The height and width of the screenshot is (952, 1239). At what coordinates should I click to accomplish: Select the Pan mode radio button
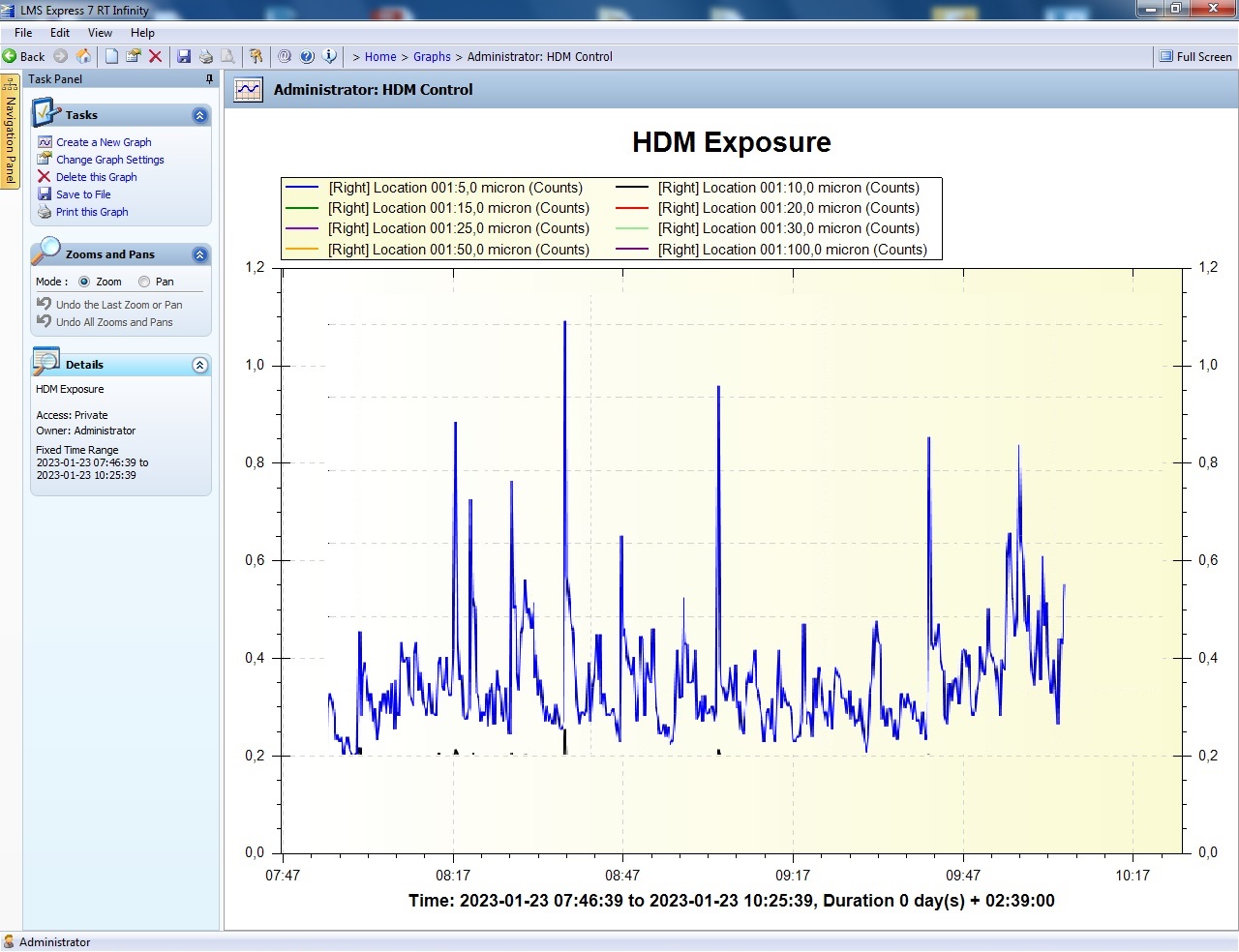(x=144, y=282)
